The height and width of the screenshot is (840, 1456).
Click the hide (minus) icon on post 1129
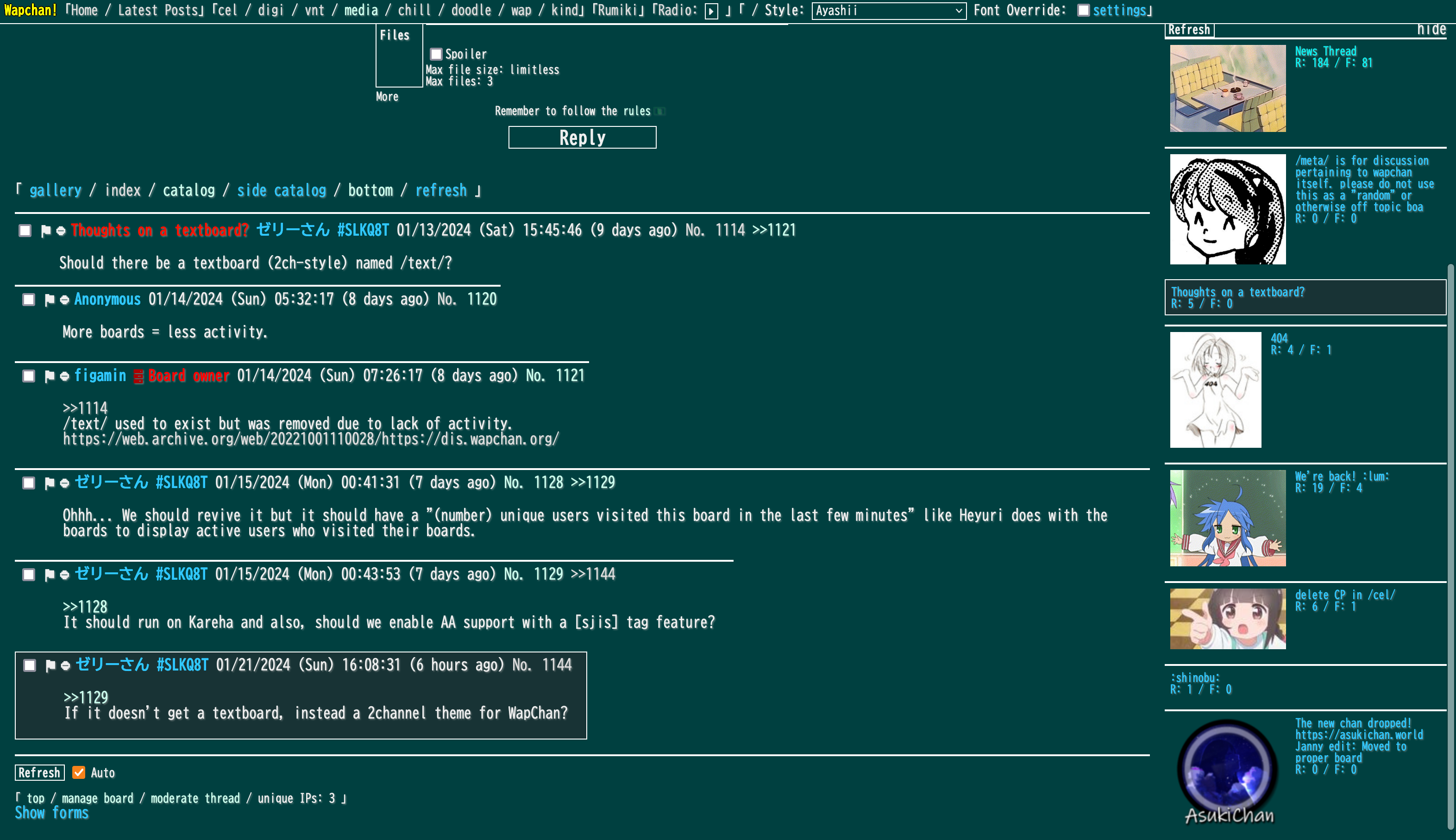pyautogui.click(x=65, y=575)
